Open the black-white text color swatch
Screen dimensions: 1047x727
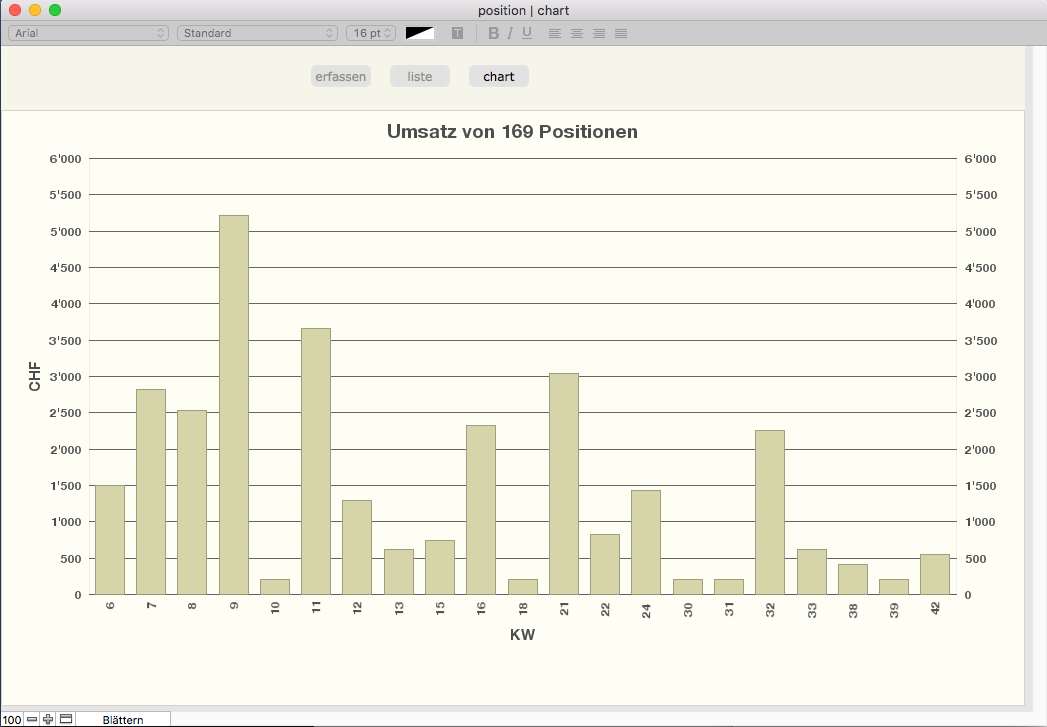pyautogui.click(x=420, y=33)
